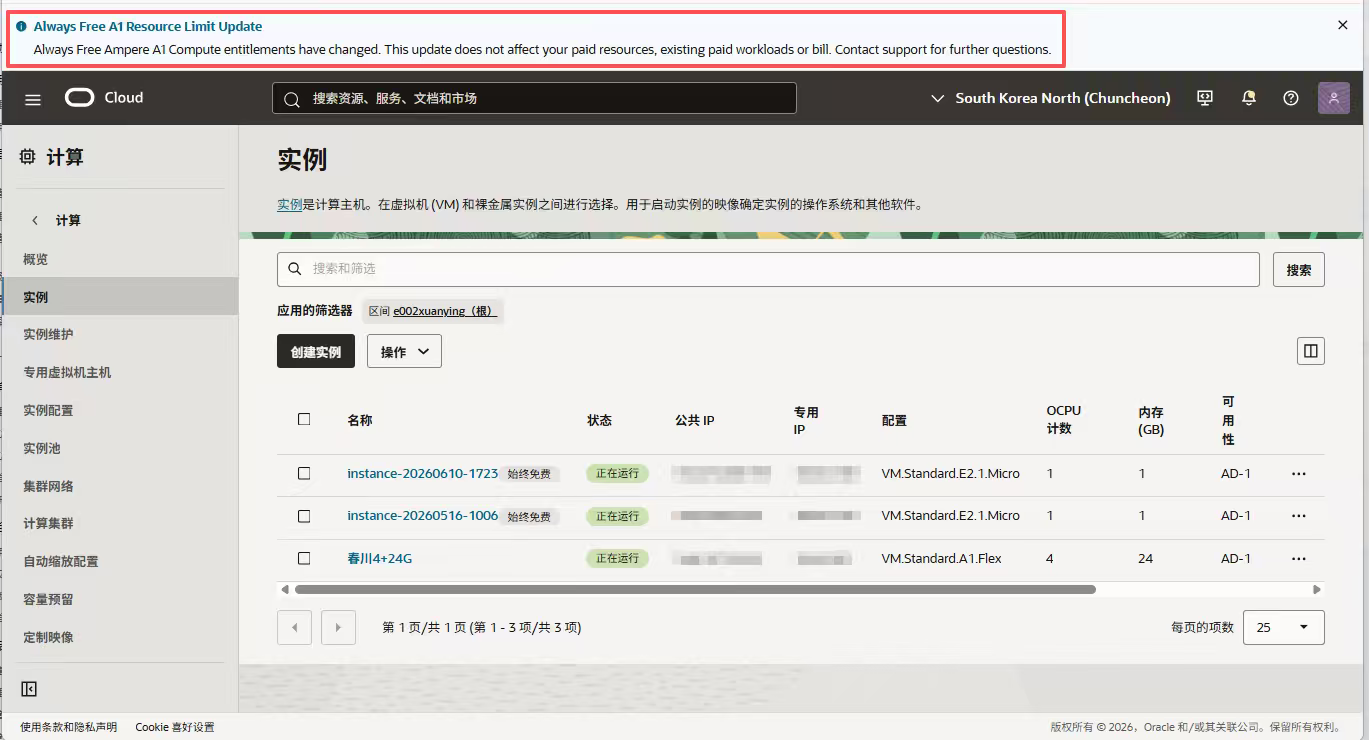Check the 春川4+24G row checkbox
Screen dimensions: 1369x740
[304, 559]
